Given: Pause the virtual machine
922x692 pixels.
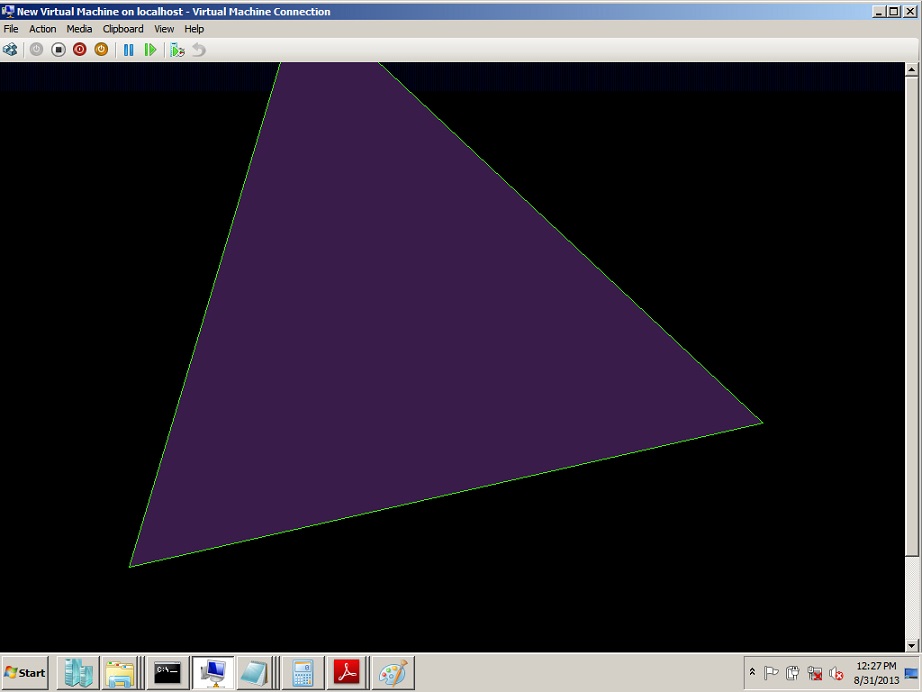Looking at the screenshot, I should click(x=128, y=50).
